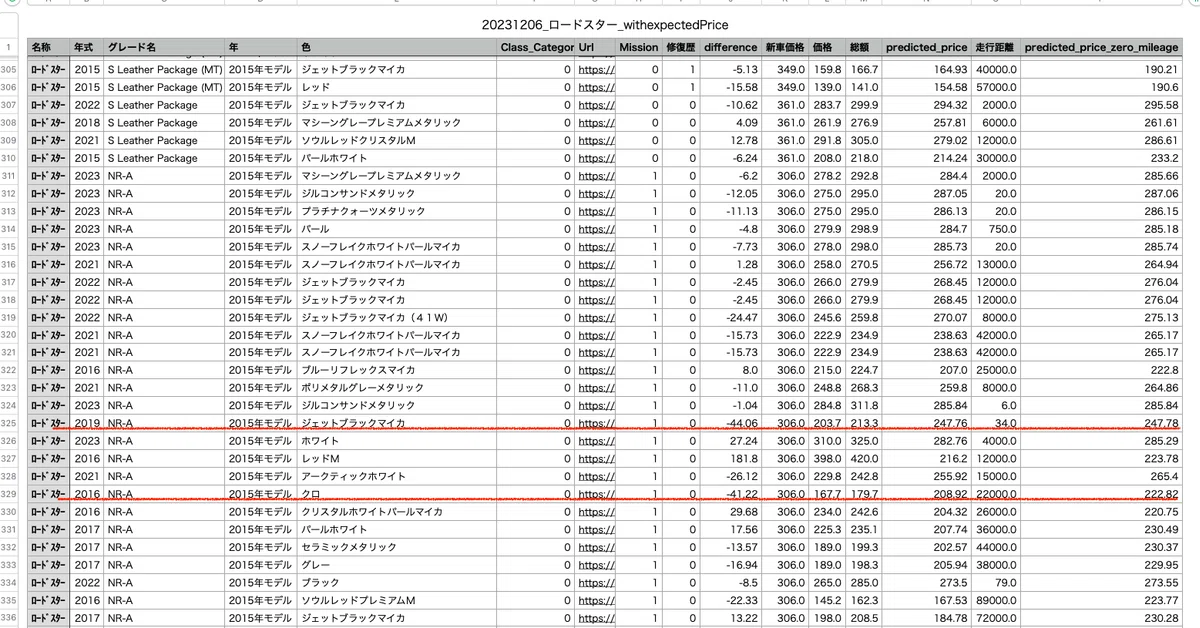Click the ポリメタルグレーメタリック color cell

coord(397,388)
